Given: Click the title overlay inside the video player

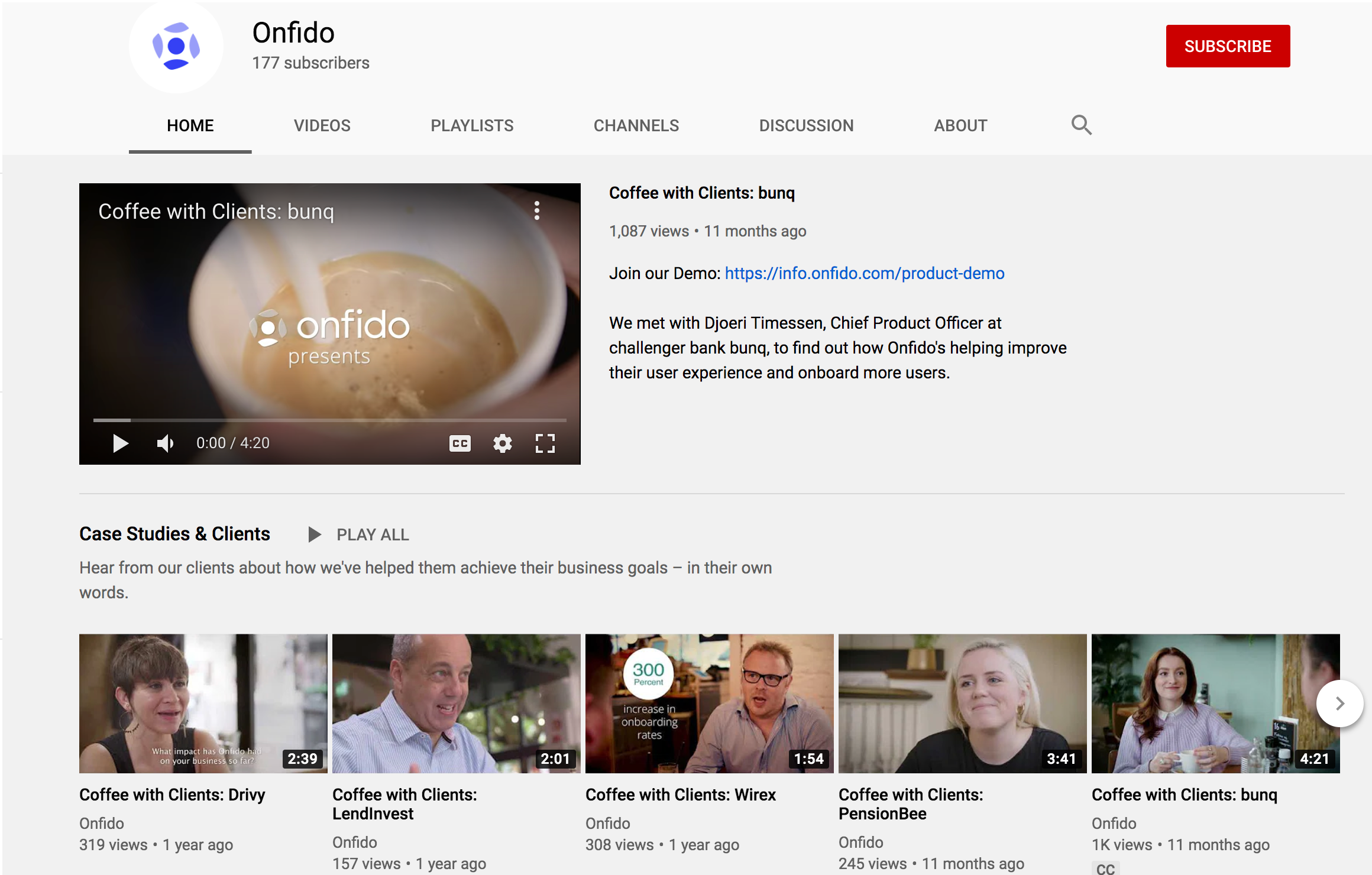Looking at the screenshot, I should point(216,211).
